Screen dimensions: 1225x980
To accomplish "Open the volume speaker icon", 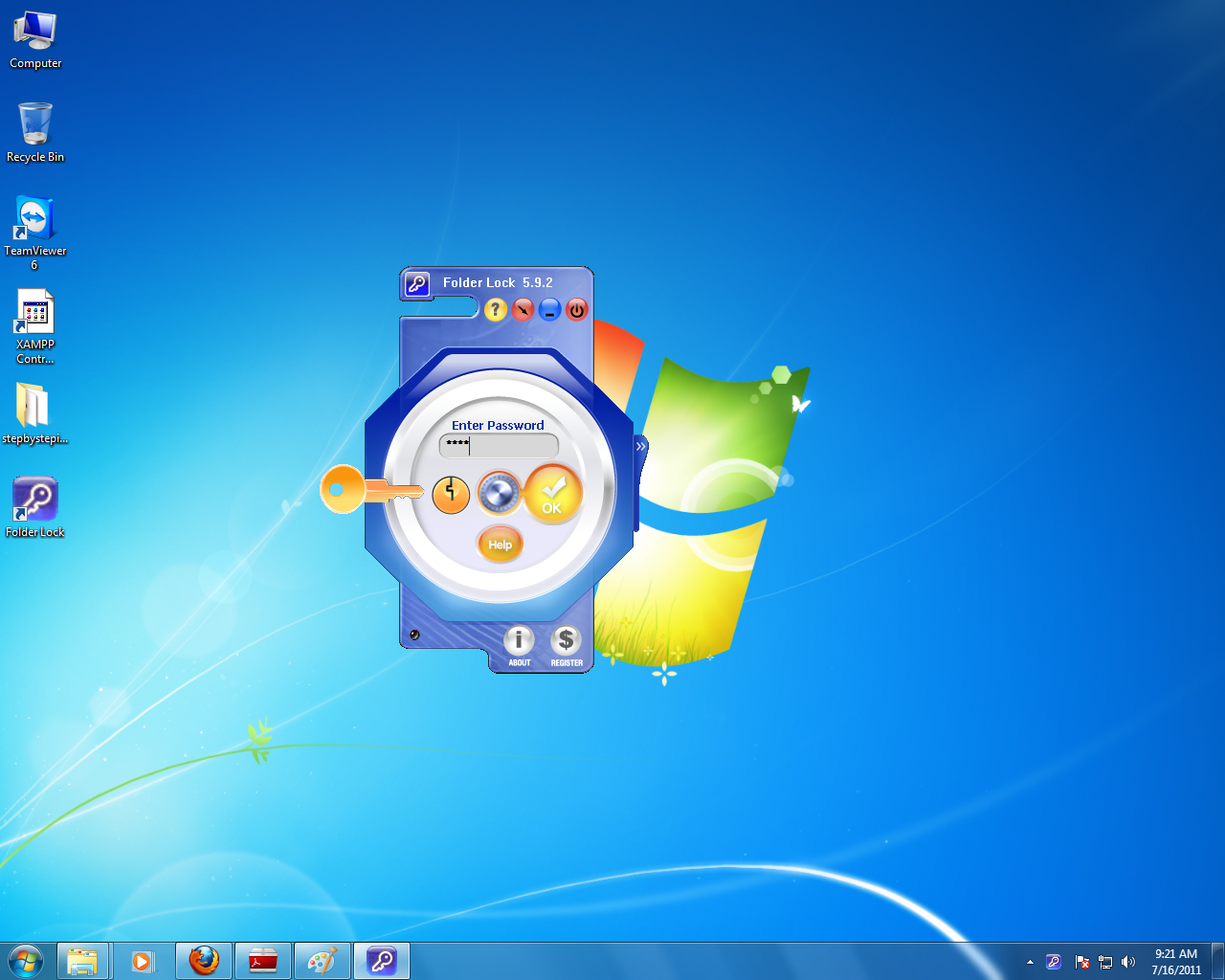I will pos(1128,962).
